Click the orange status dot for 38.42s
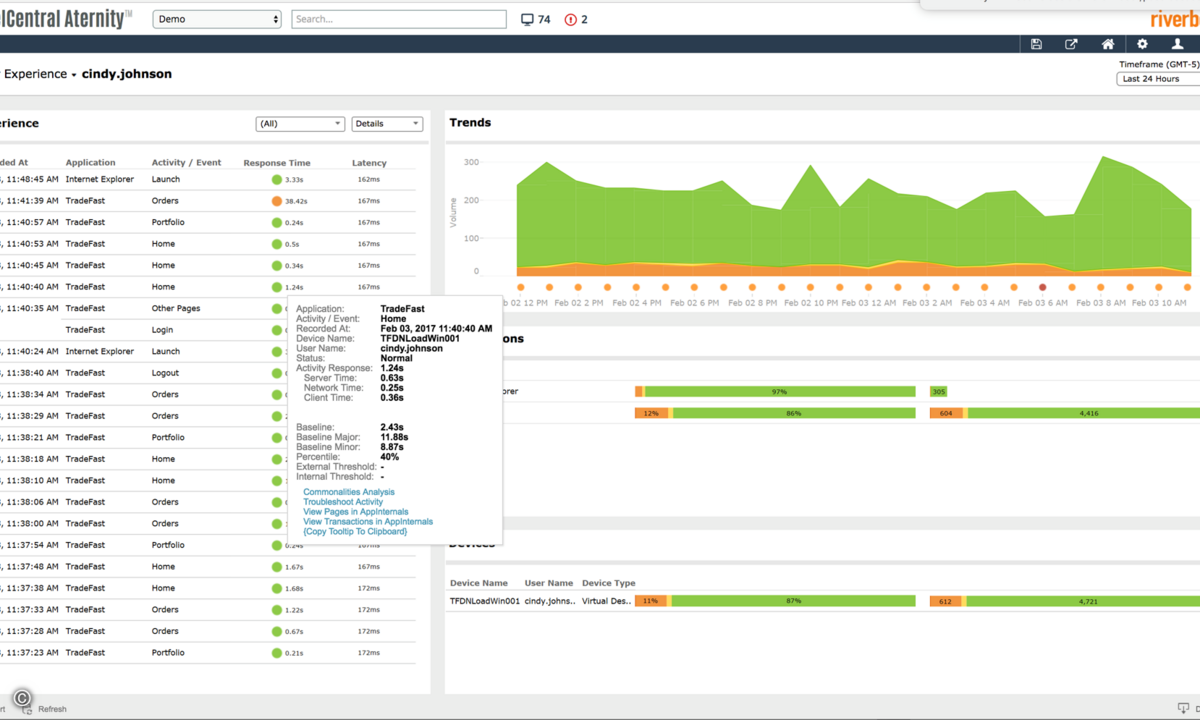 click(277, 201)
